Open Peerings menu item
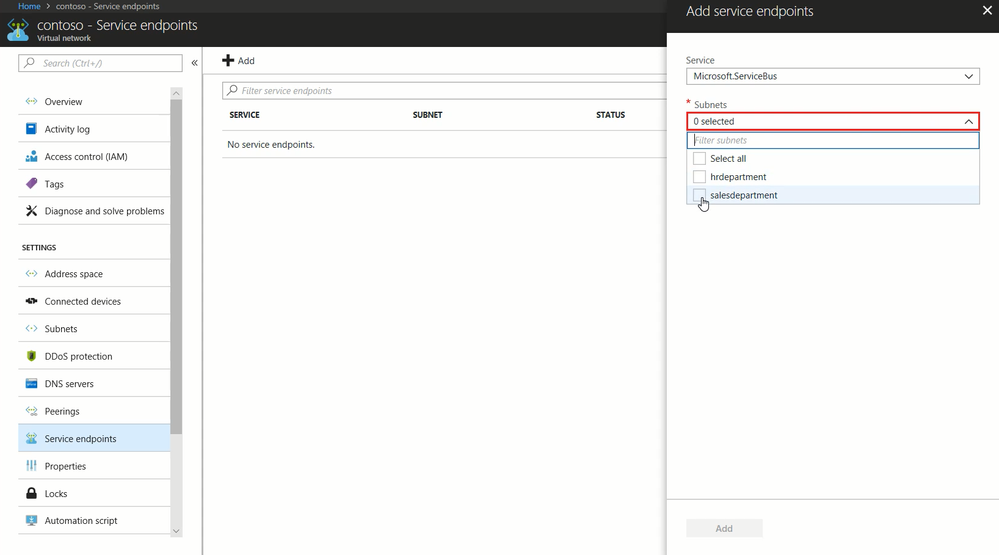Screen dimensions: 999x555 (x=94, y=410)
